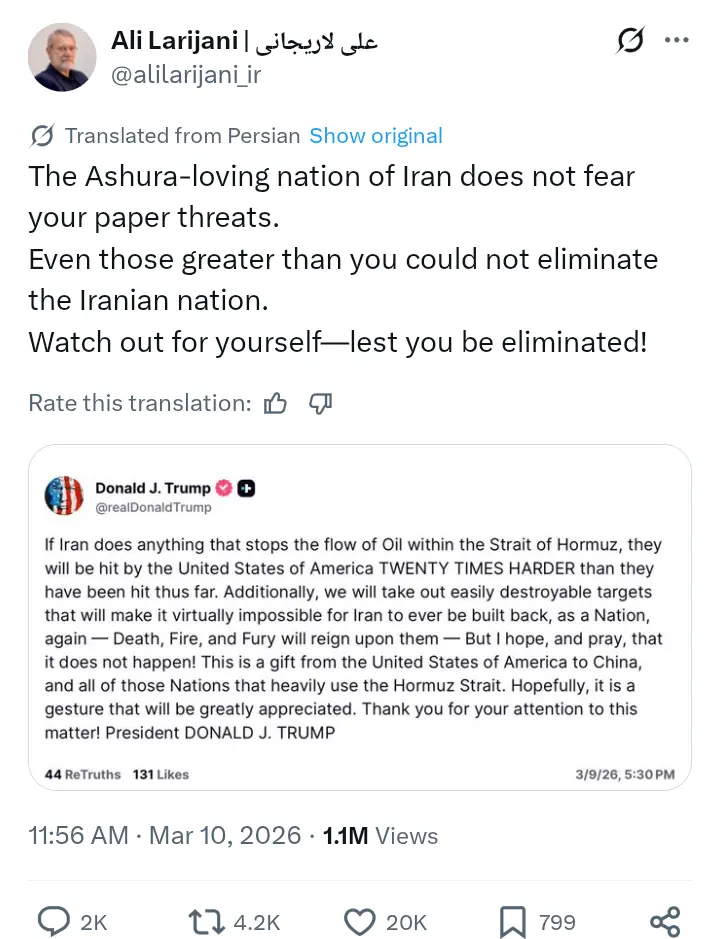The height and width of the screenshot is (939, 720).
Task: Bookmark this post
Action: tap(513, 920)
